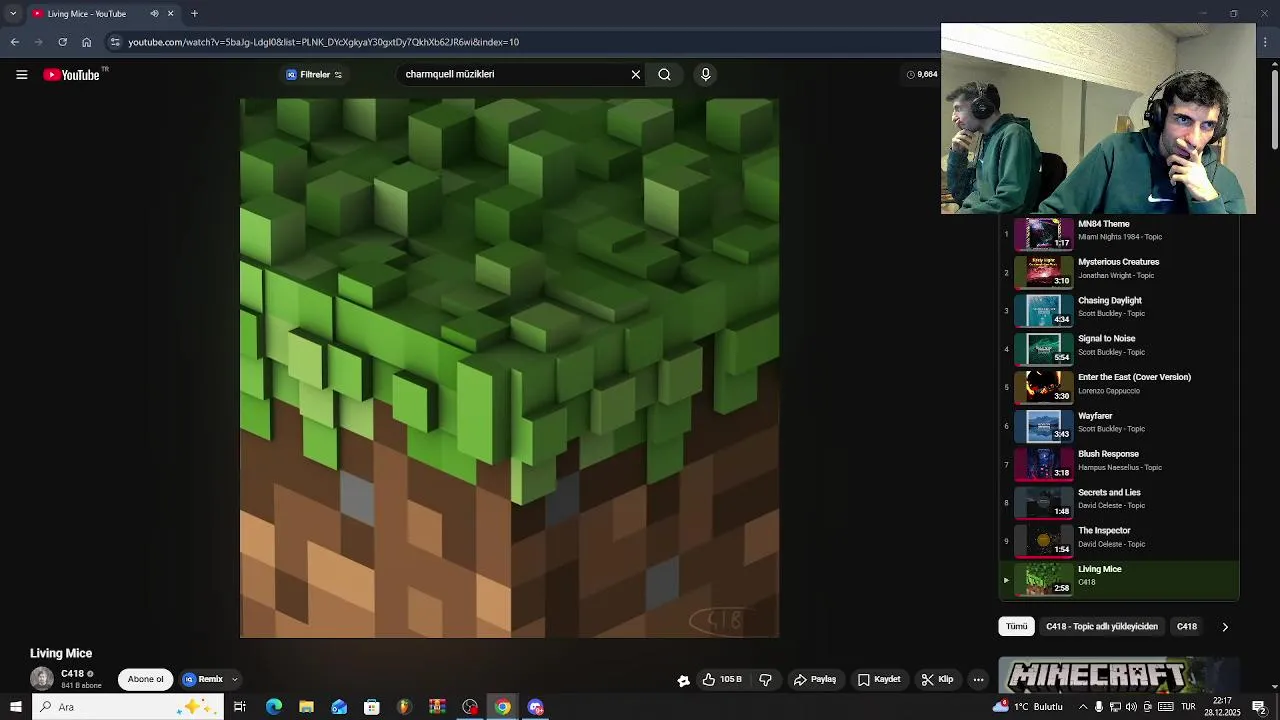Select Wayfarer in the playlist
The height and width of the screenshot is (720, 1280).
click(1119, 426)
